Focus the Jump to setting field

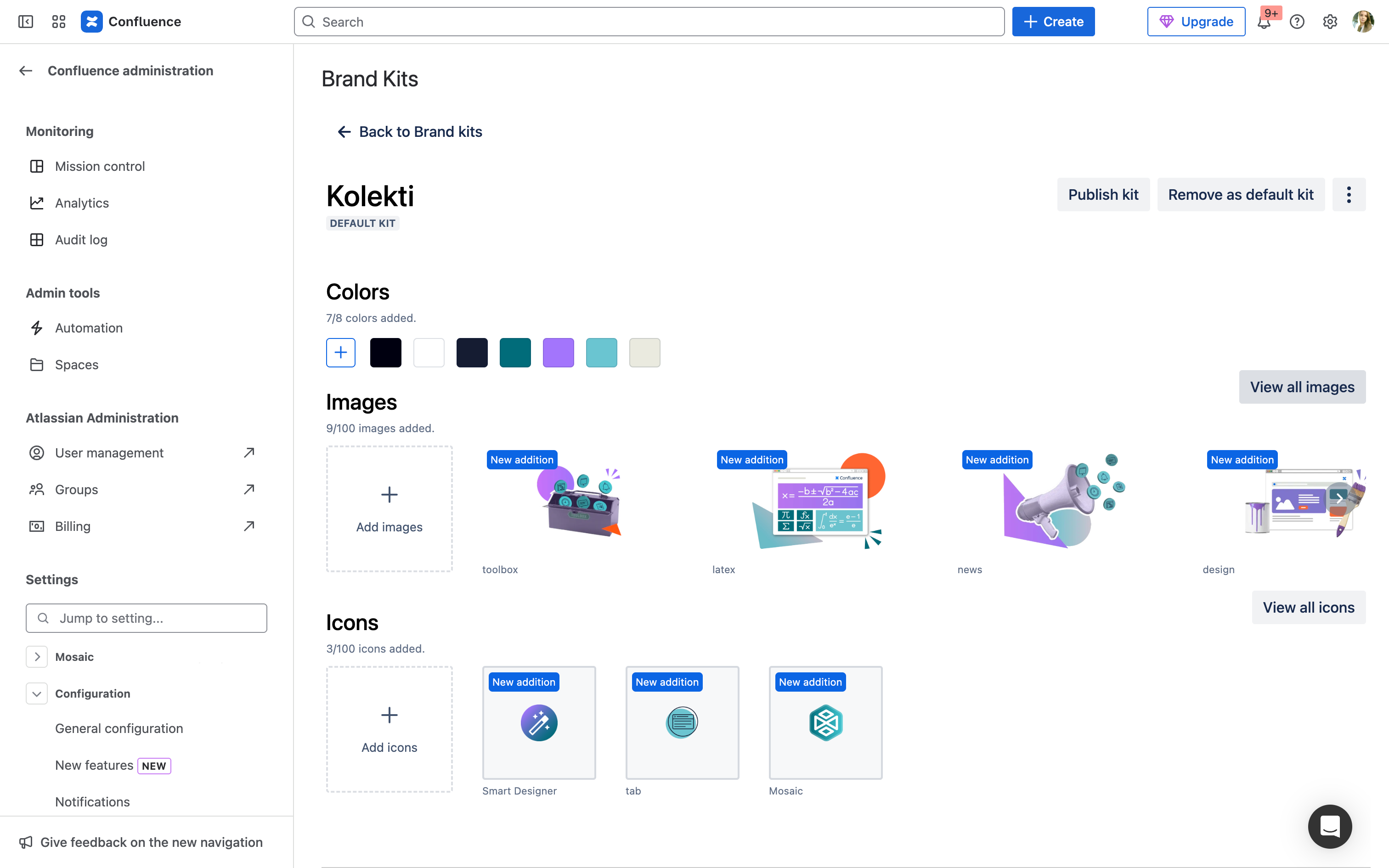[147, 618]
